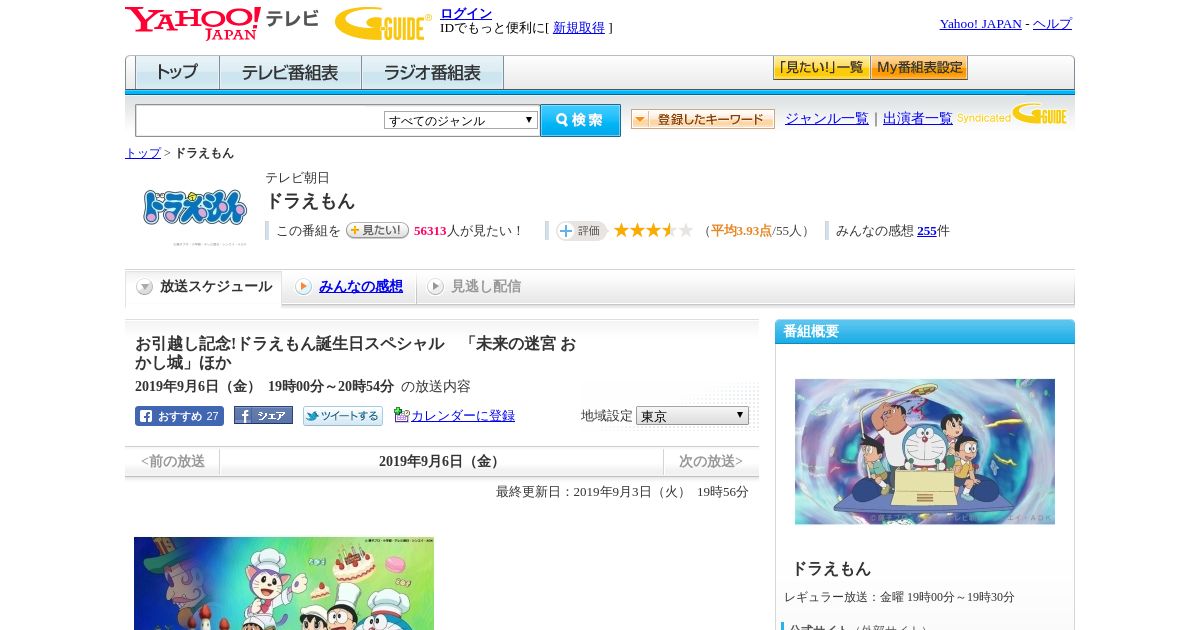Screen dimensions: 1200x630
Task: Click the ドラえもん program logo image
Action: (195, 208)
